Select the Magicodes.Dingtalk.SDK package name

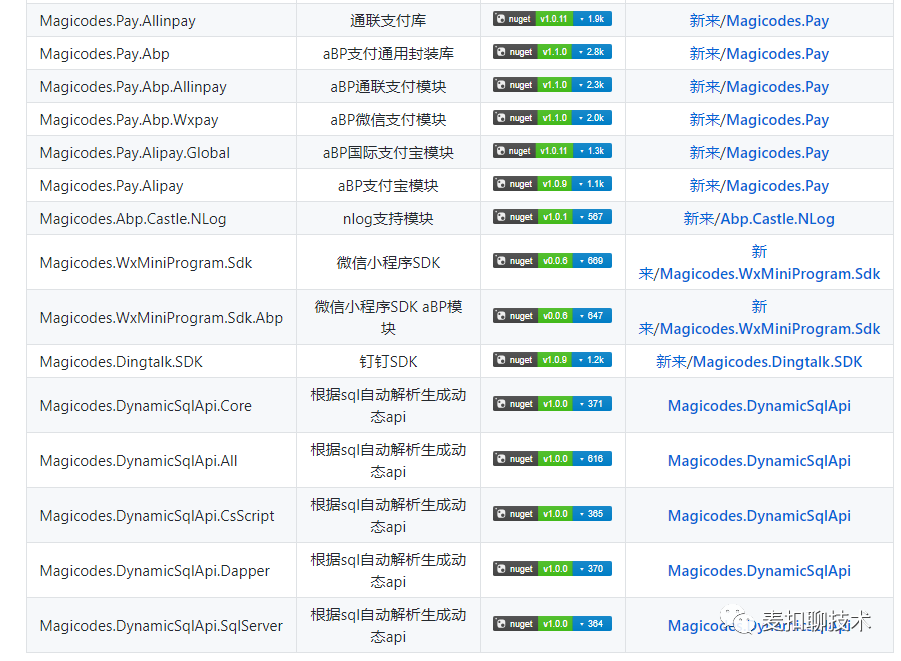pos(121,362)
